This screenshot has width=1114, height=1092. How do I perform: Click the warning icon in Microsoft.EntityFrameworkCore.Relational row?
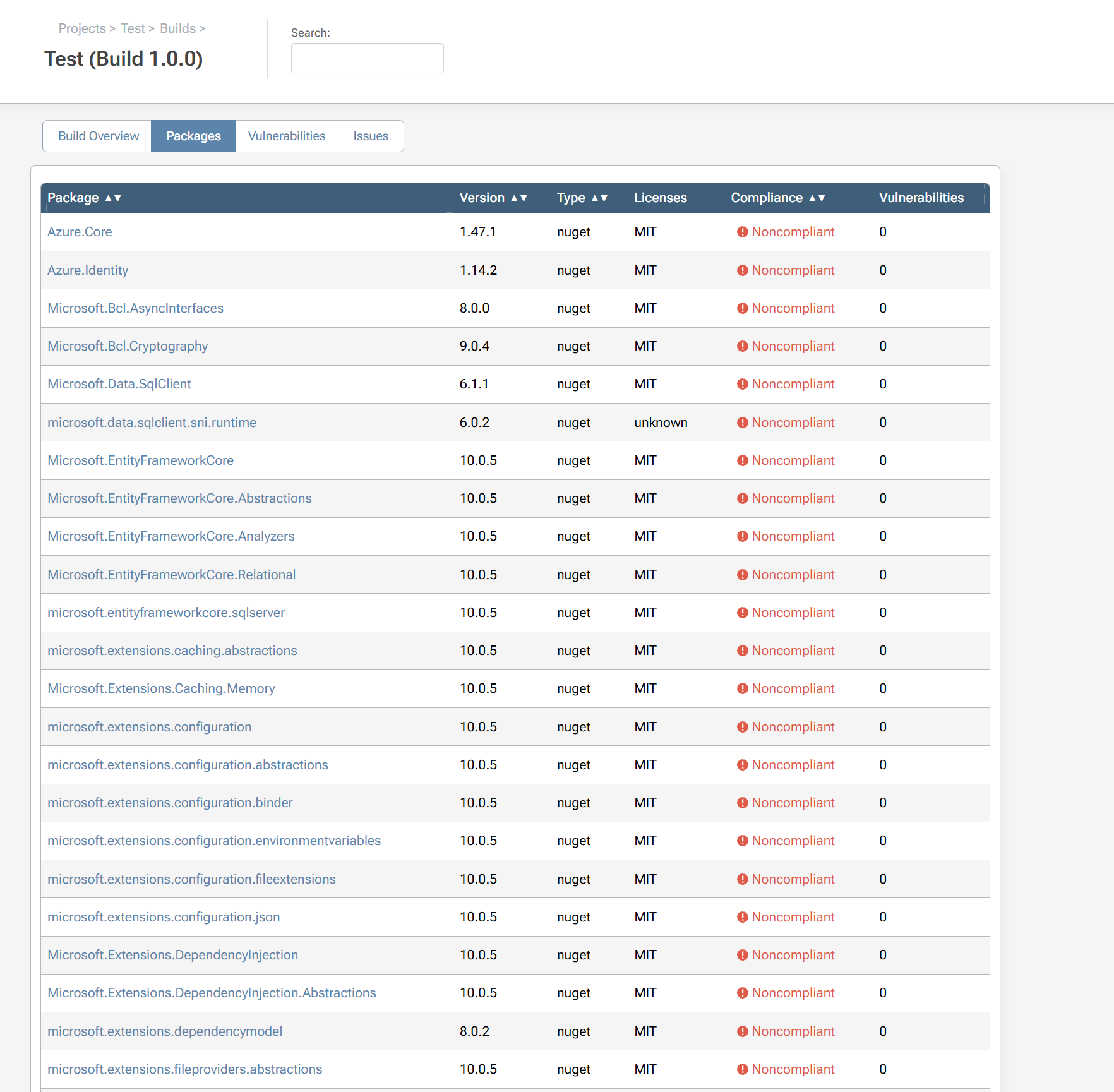tap(743, 575)
